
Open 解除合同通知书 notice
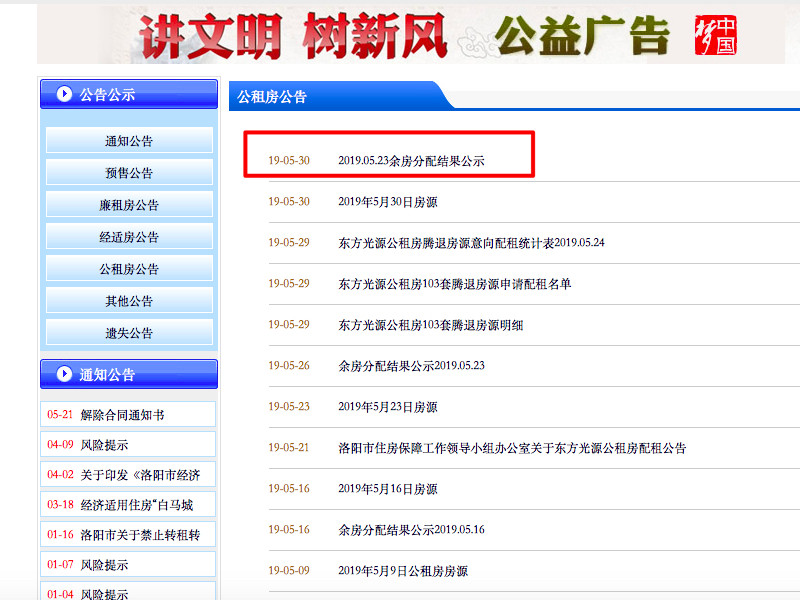coord(122,414)
